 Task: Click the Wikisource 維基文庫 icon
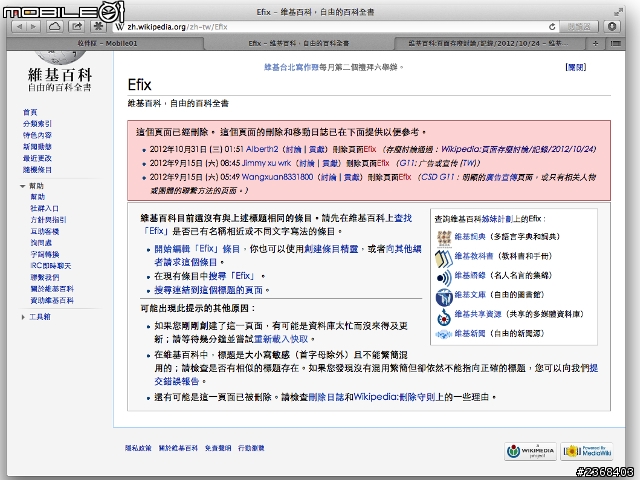[x=444, y=297]
